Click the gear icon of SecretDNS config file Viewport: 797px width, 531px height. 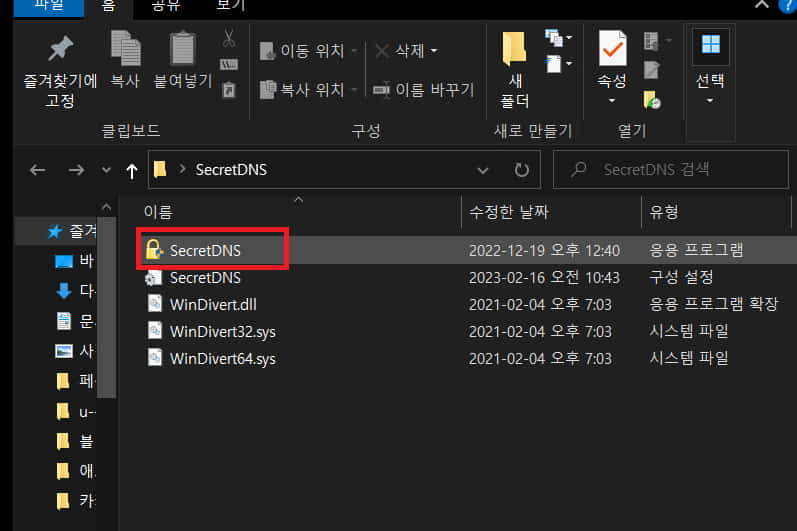[x=154, y=277]
